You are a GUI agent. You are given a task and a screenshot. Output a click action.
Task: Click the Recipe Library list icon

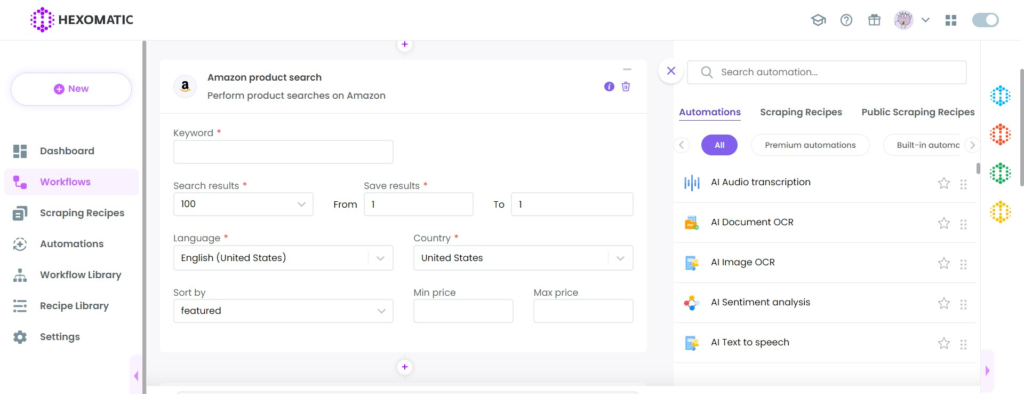point(20,306)
